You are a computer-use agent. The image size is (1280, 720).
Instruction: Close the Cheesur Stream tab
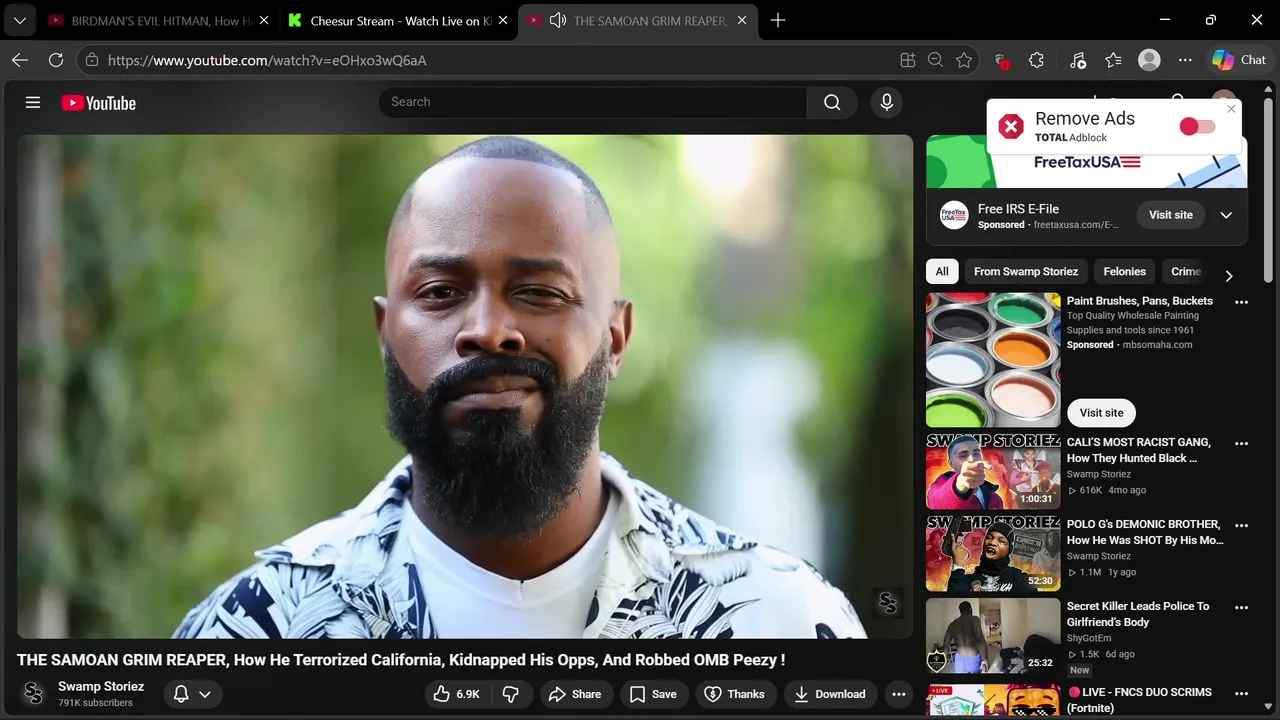point(503,20)
